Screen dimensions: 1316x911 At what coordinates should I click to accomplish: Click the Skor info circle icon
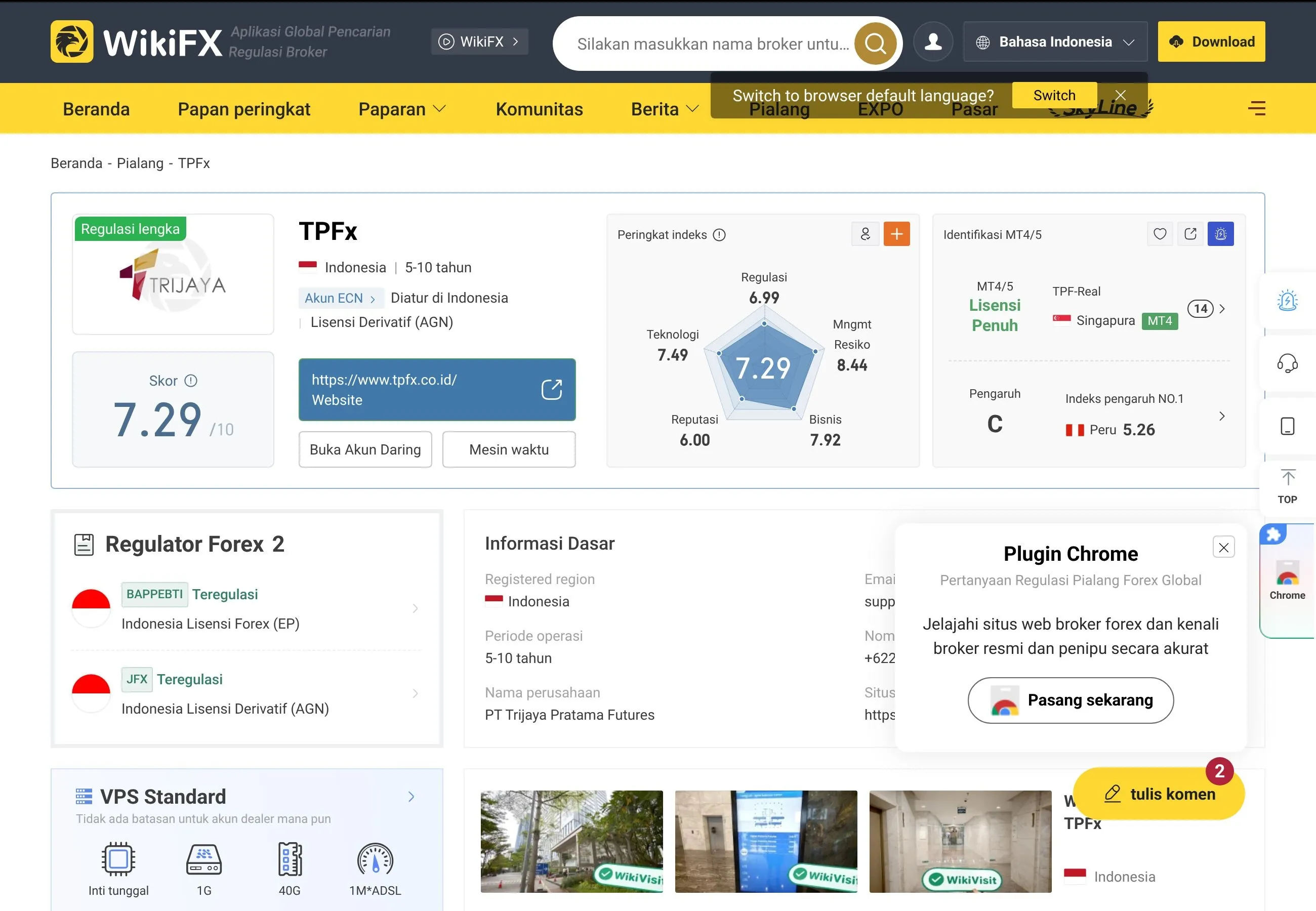(x=191, y=381)
